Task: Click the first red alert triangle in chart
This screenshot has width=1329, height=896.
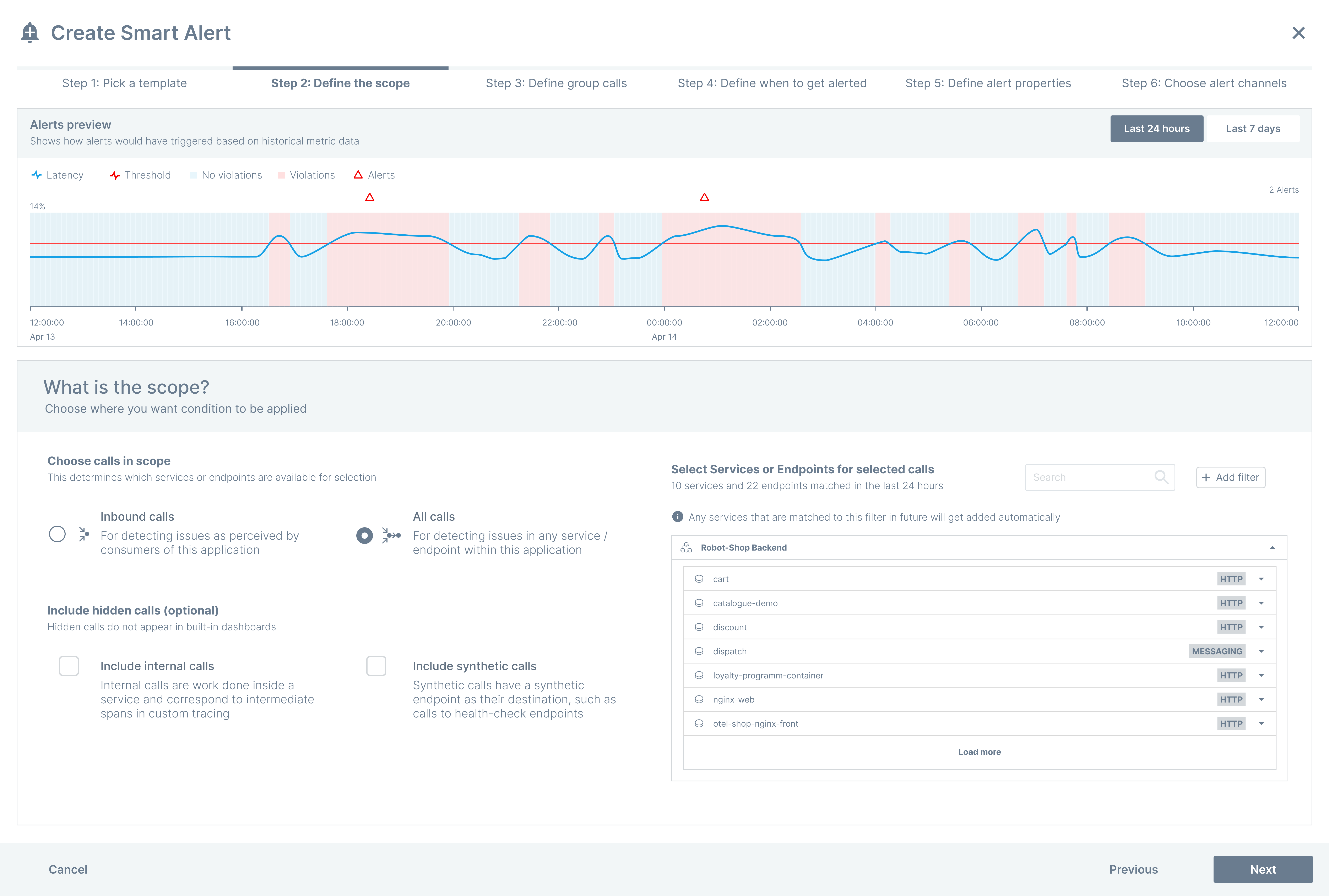Action: point(370,197)
